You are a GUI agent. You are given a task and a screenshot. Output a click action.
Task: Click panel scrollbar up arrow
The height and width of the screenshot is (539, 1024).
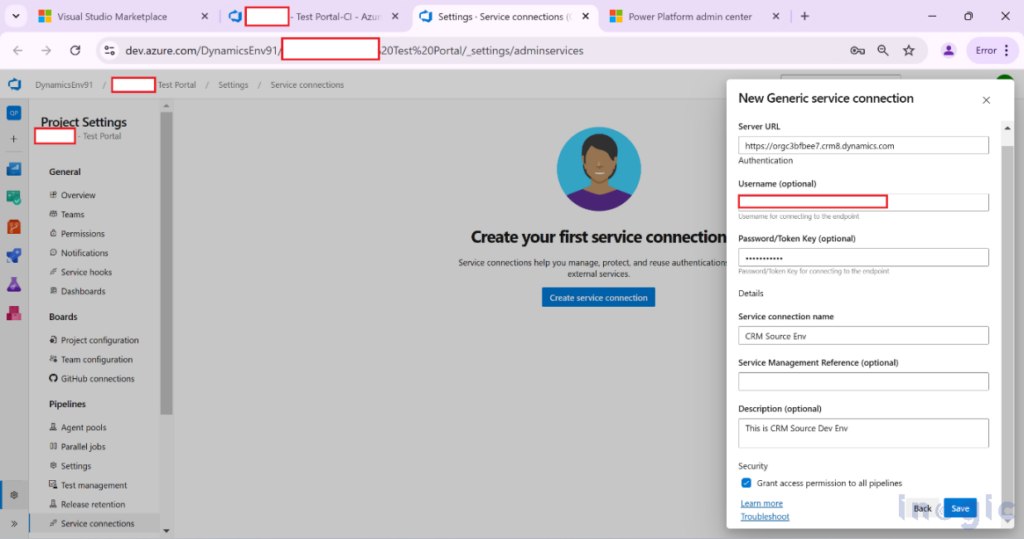[x=1007, y=128]
